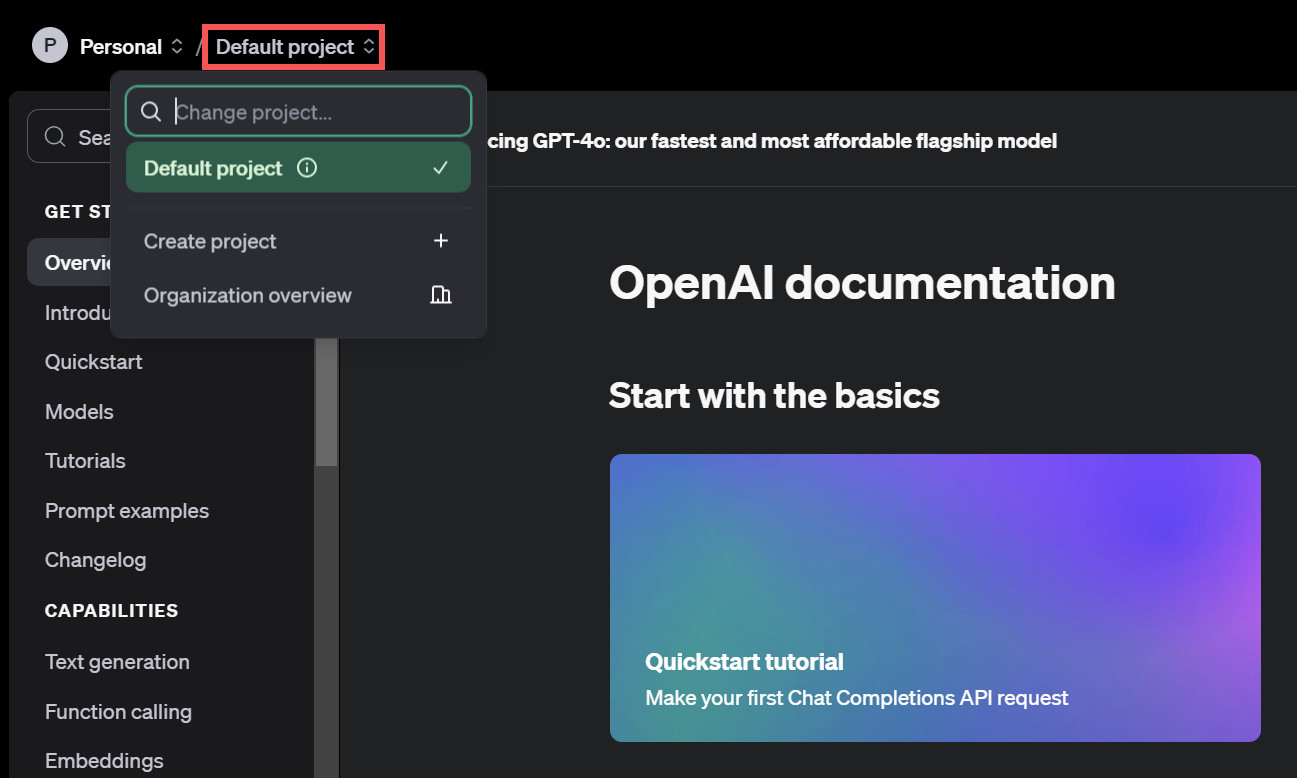Click the Personal avatar icon with letter P
The width and height of the screenshot is (1297, 778).
[x=49, y=46]
